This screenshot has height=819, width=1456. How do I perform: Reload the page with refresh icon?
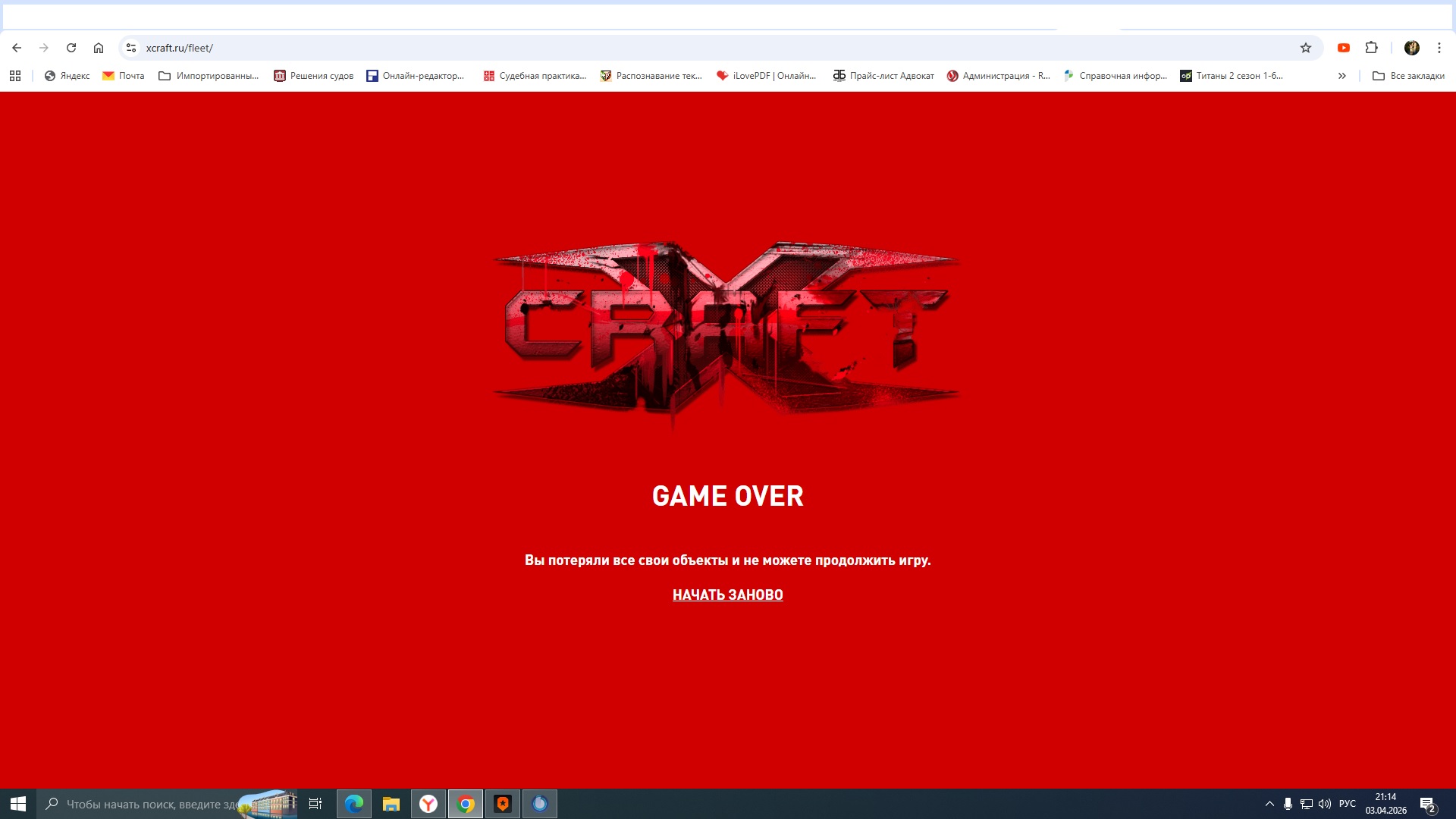click(71, 48)
